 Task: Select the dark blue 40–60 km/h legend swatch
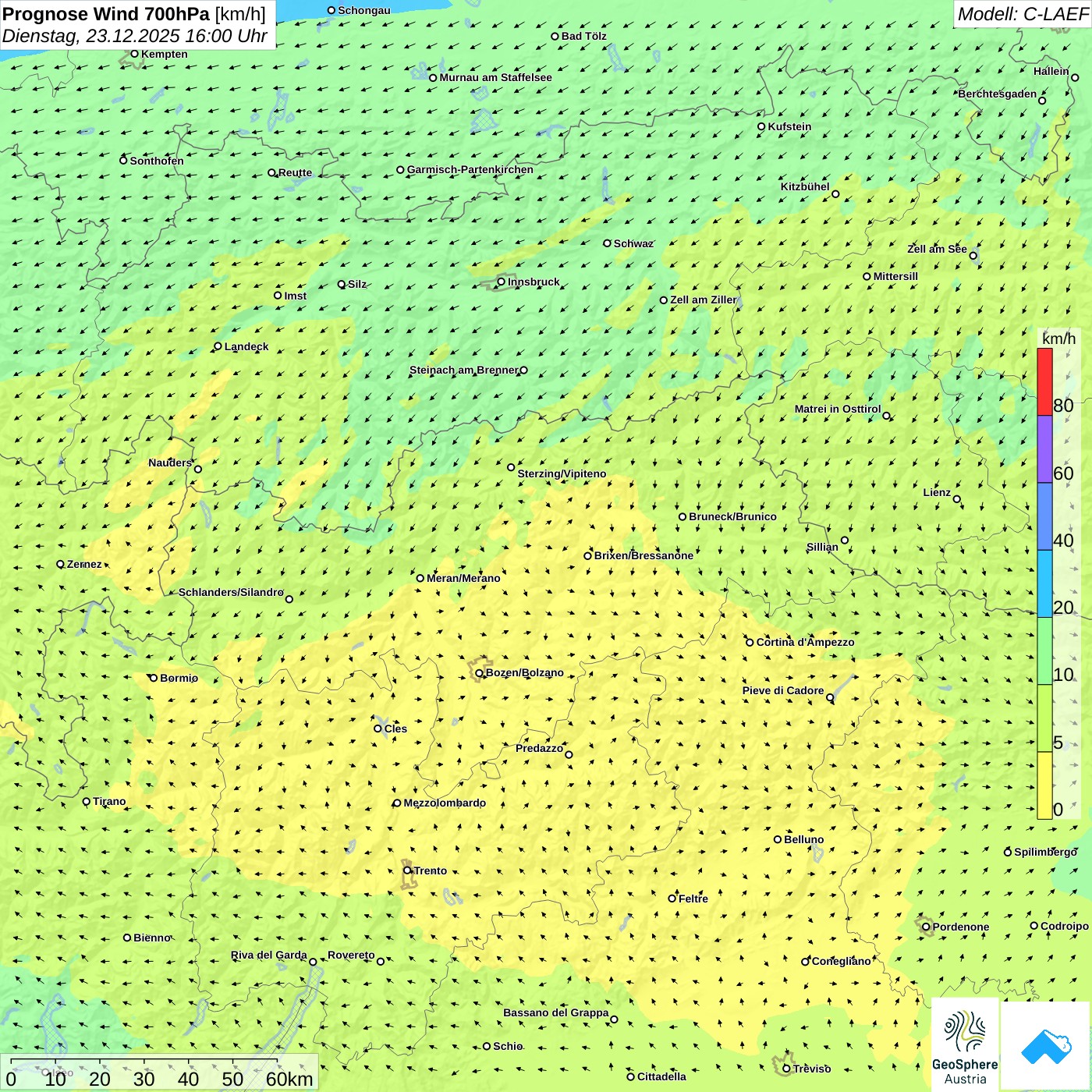coord(1044,516)
